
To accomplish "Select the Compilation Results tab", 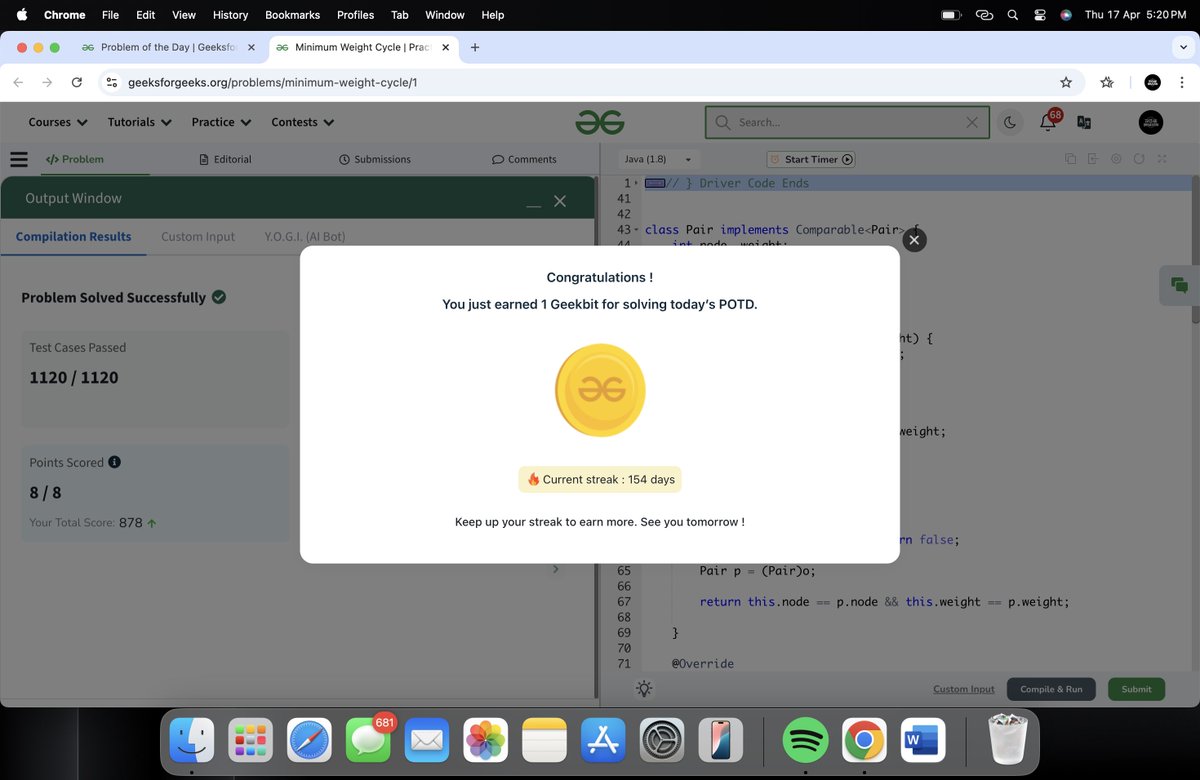I will pos(73,237).
